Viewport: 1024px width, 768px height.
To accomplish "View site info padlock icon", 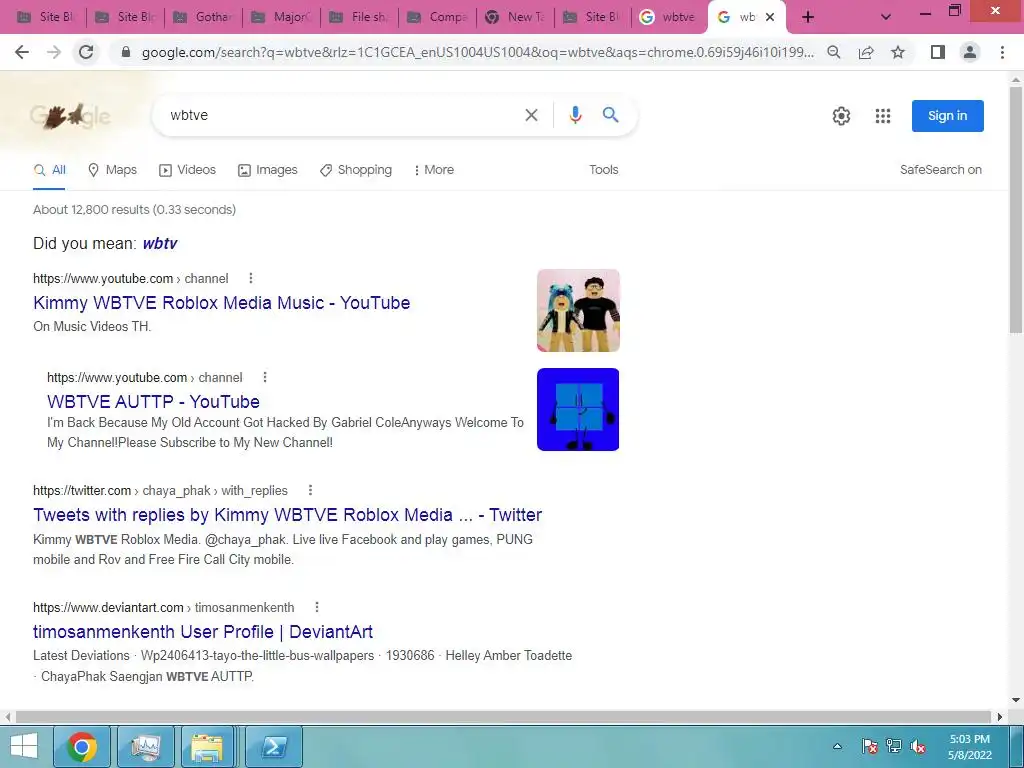I will [x=126, y=52].
